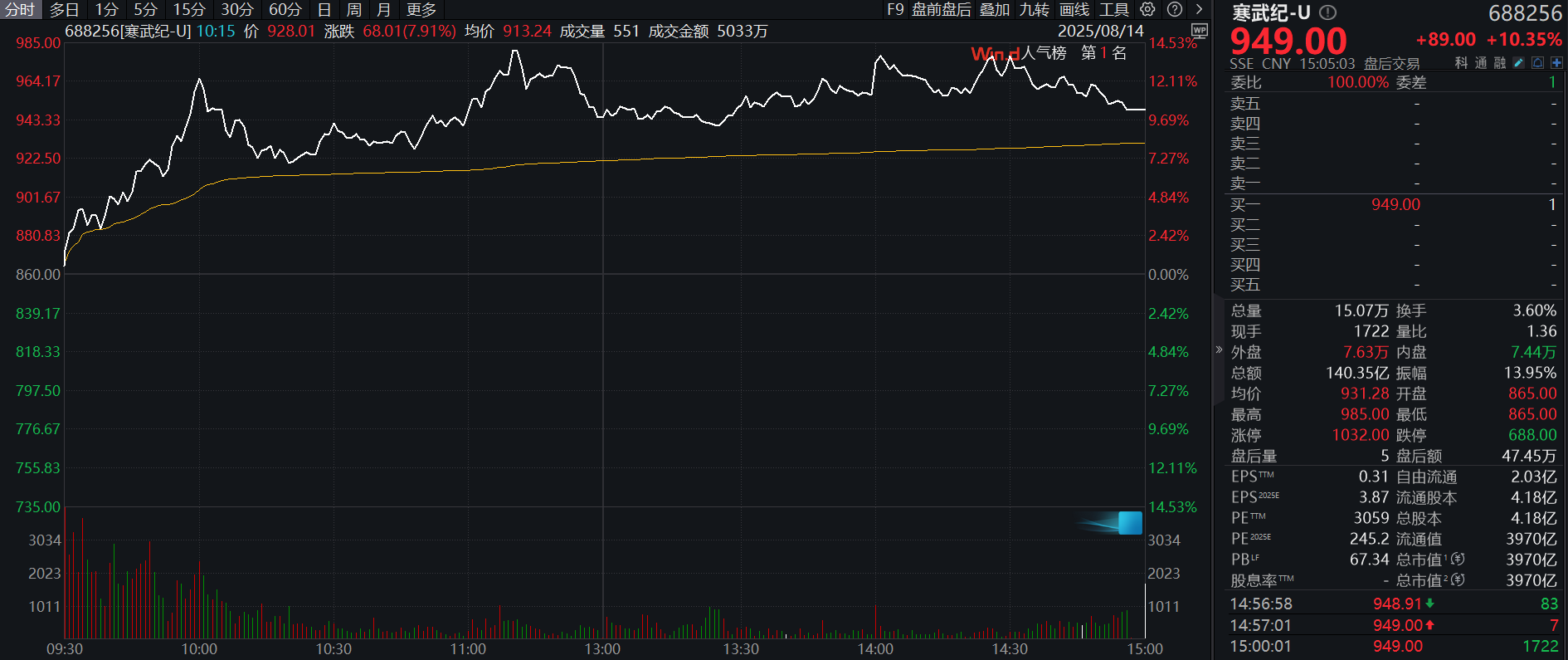1568x660 pixels.
Task: Click the 13:00 time axis label
Action: pyautogui.click(x=602, y=649)
